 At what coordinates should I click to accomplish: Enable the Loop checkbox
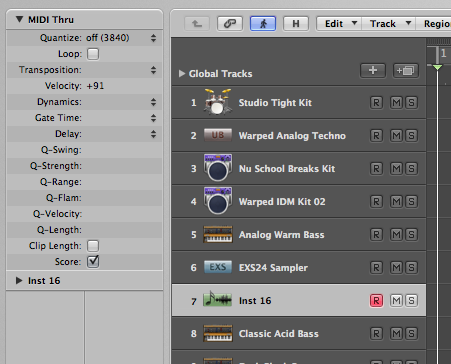[93, 54]
